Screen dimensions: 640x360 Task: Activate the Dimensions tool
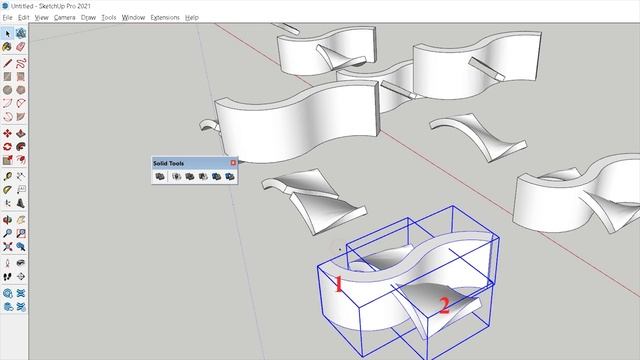click(x=21, y=176)
